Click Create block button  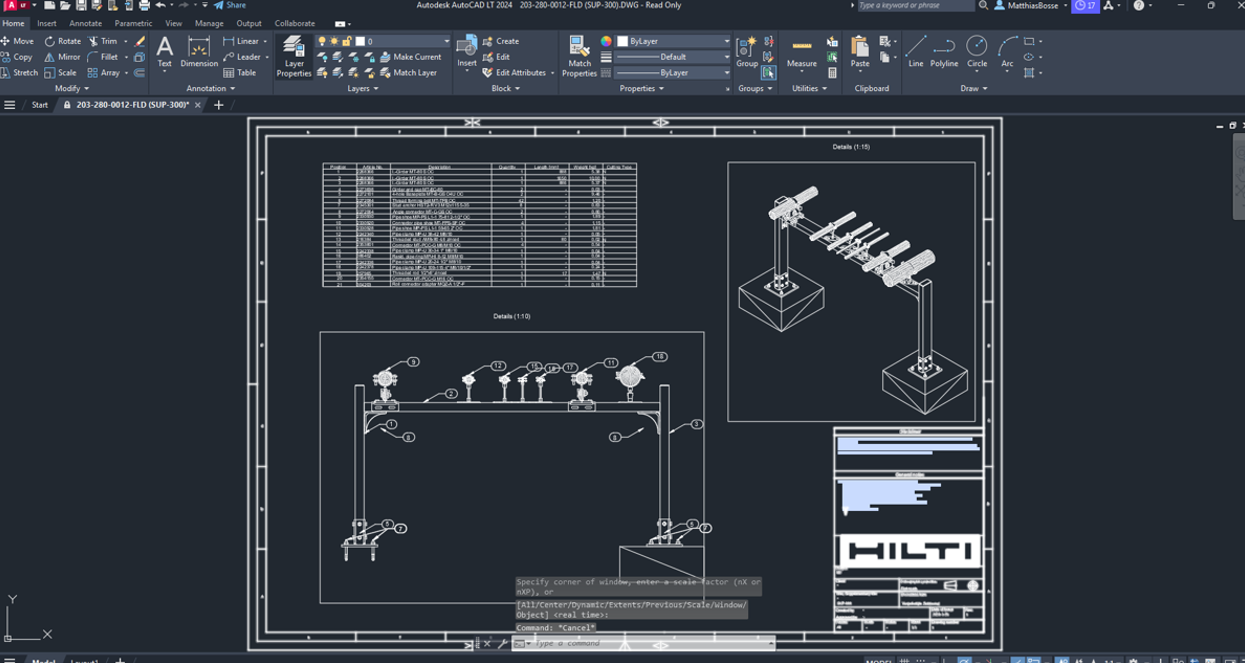(501, 41)
